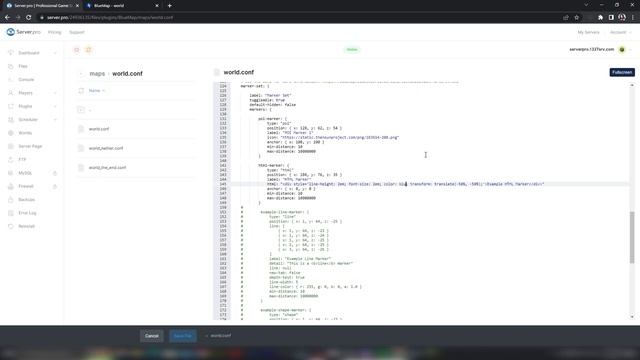This screenshot has height=360, width=640.
Task: Click the Firewall icon in sidebar
Action: click(11, 186)
